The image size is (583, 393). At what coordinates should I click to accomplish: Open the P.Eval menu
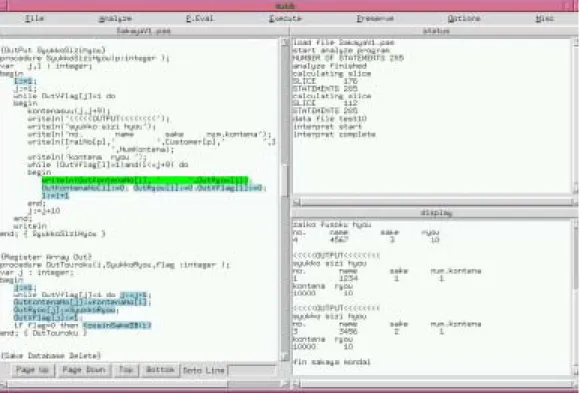[200, 18]
